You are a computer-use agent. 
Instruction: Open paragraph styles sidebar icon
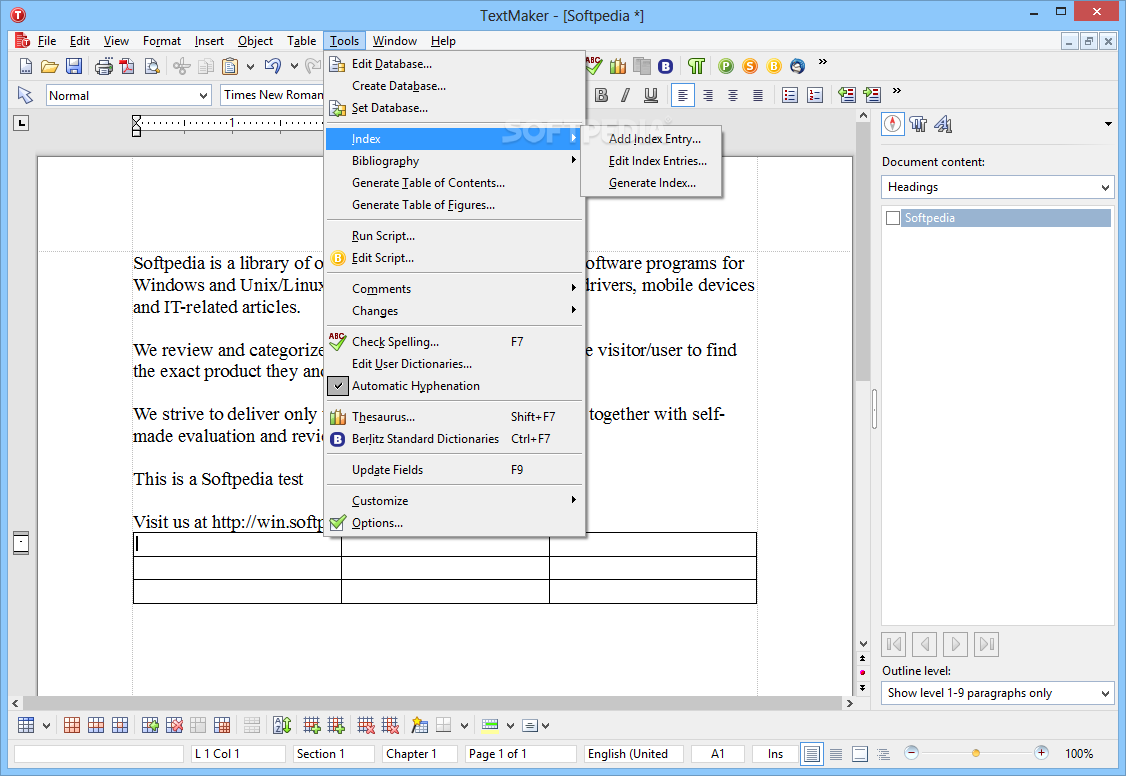tap(918, 124)
